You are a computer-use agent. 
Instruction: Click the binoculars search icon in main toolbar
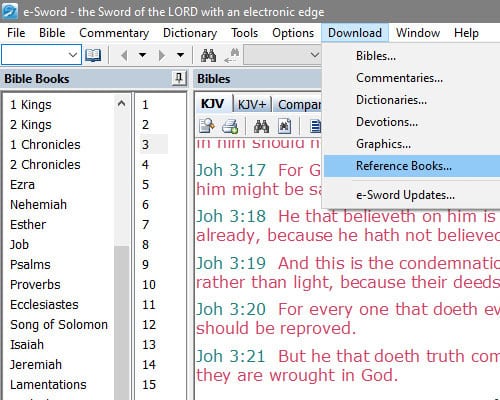(208, 55)
